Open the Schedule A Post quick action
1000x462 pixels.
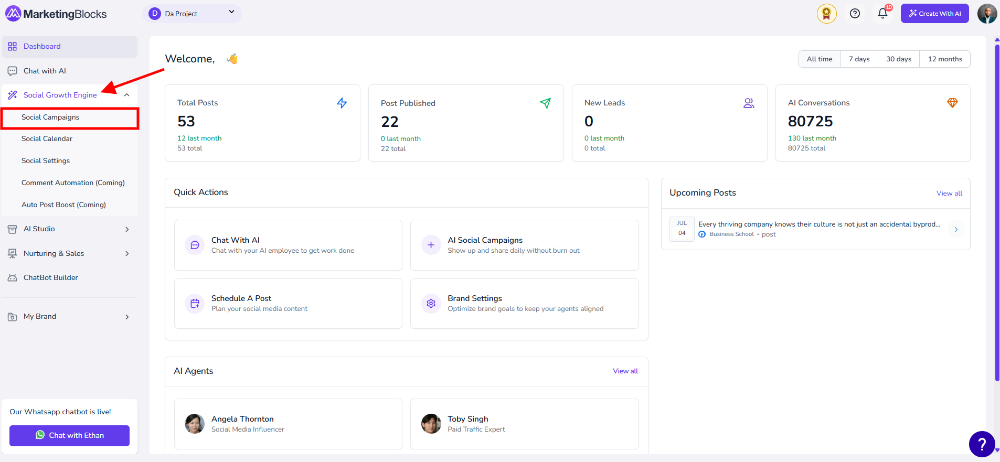(288, 303)
